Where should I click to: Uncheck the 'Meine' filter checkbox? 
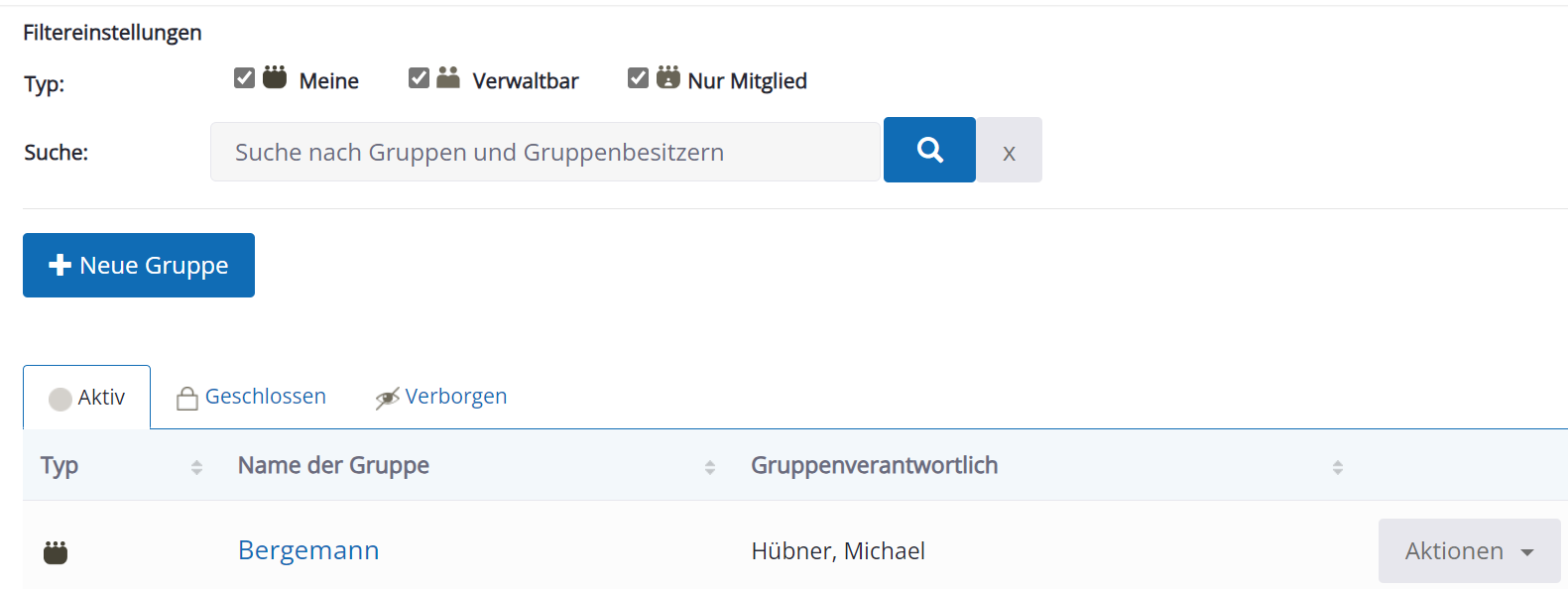click(x=245, y=77)
